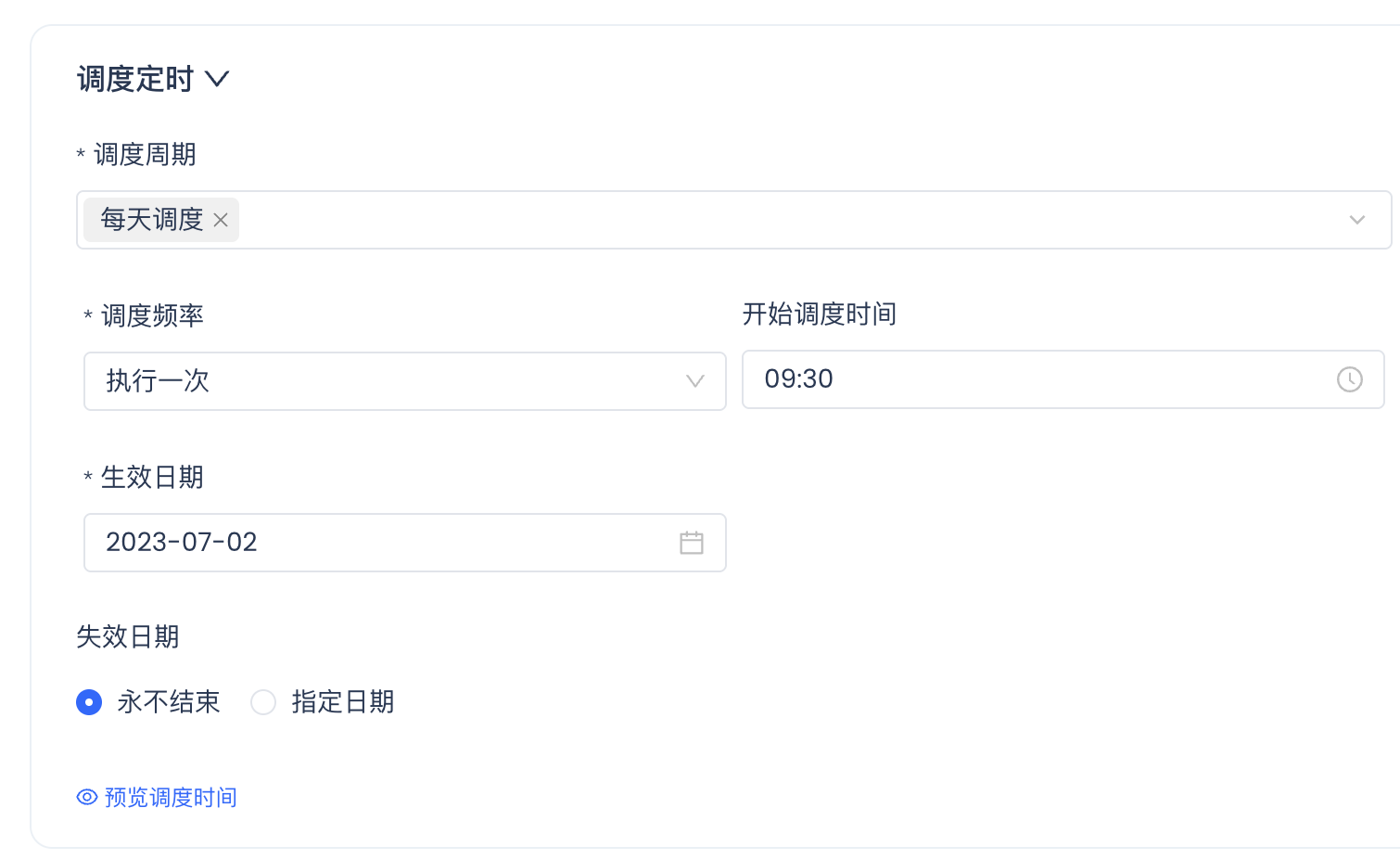The image size is (1400, 859).
Task: Click the eye icon beside 预览调度时间
Action: point(87,798)
